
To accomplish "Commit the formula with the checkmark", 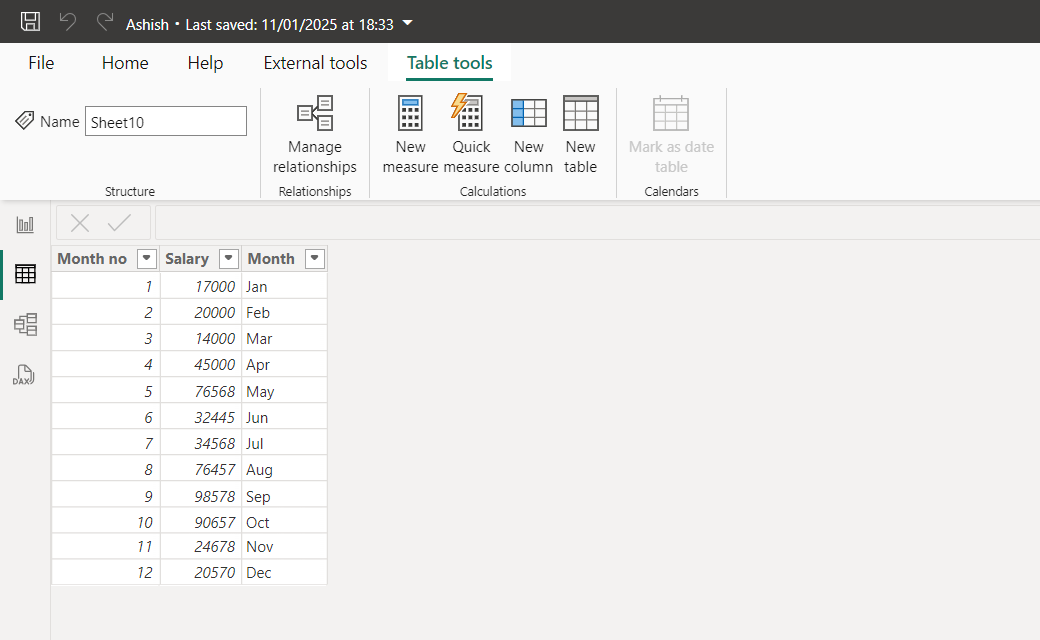I will click(119, 222).
